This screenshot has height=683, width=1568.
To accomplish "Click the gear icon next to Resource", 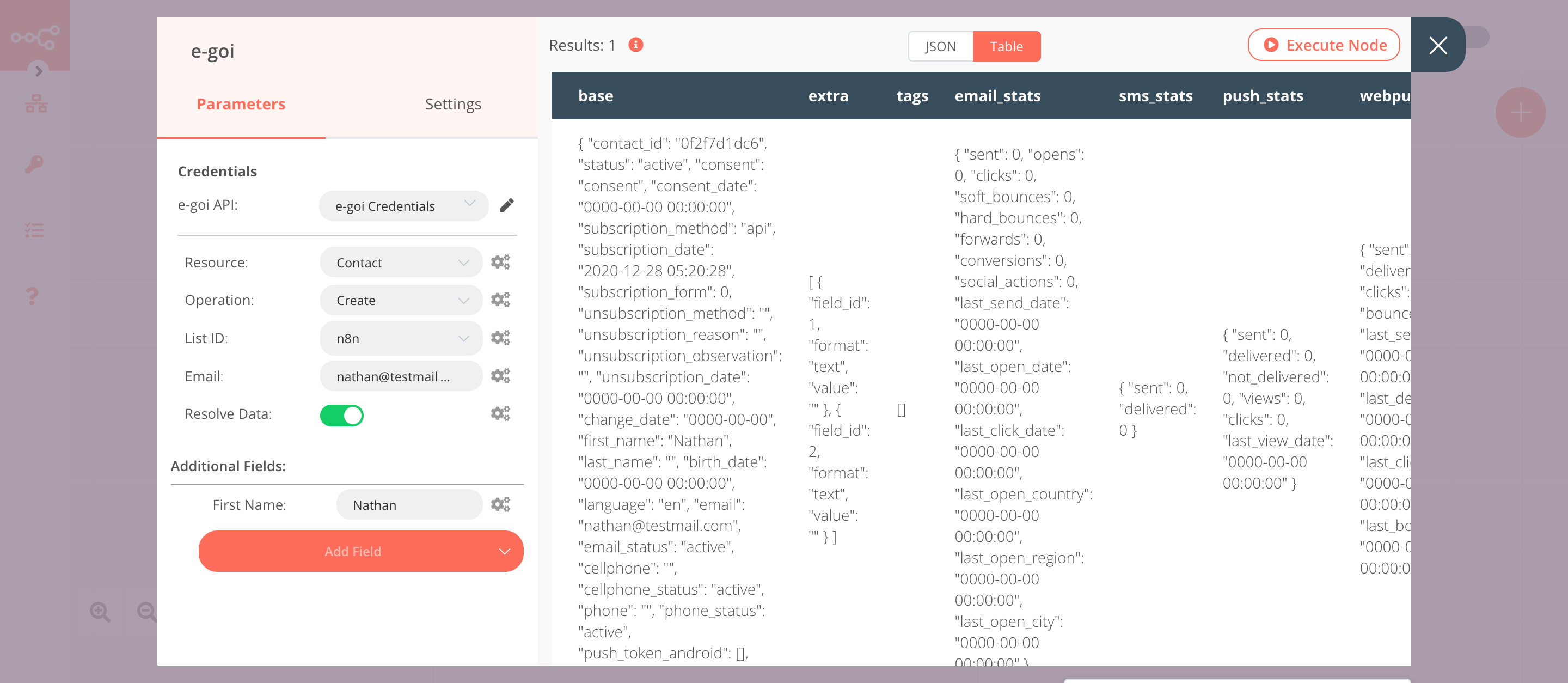I will [500, 262].
